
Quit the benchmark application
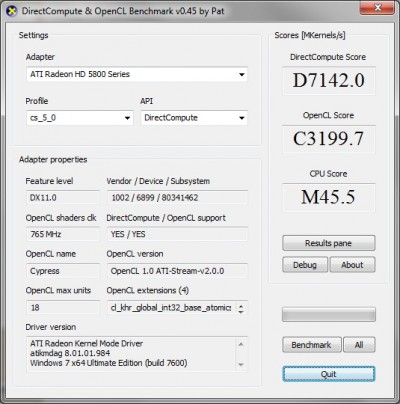click(x=329, y=374)
